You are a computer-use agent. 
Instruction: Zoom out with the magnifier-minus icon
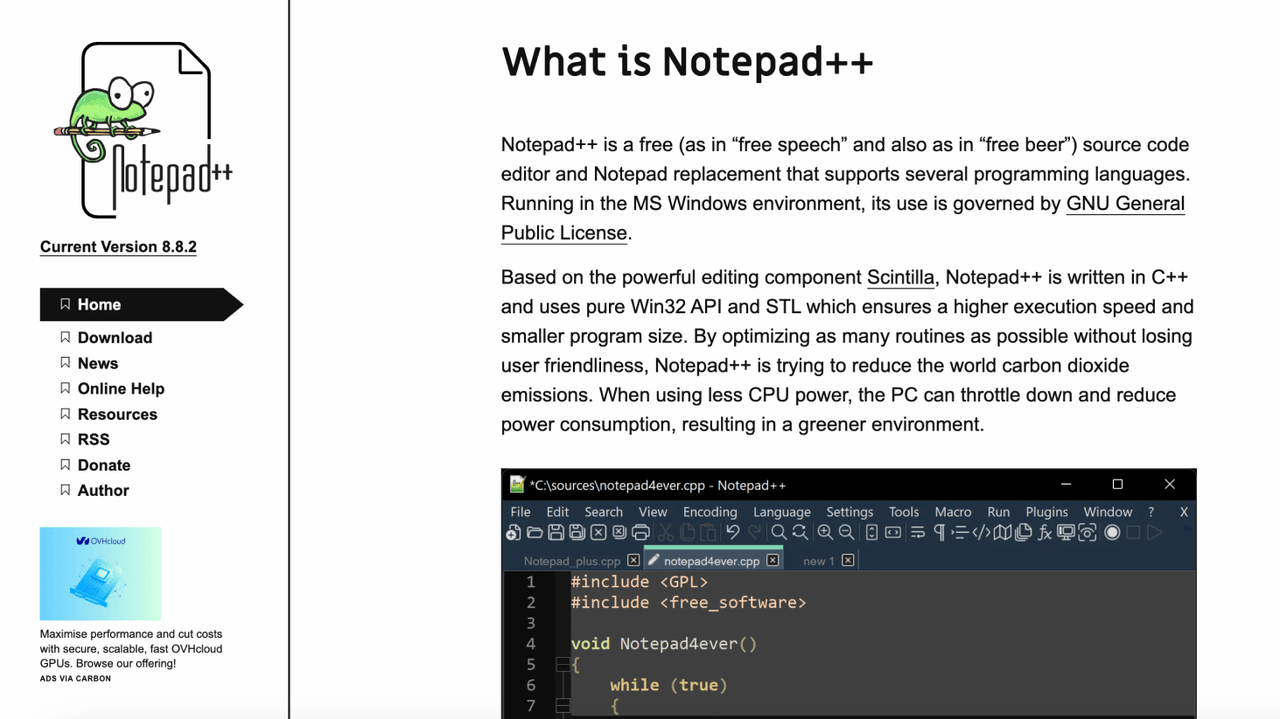point(847,533)
